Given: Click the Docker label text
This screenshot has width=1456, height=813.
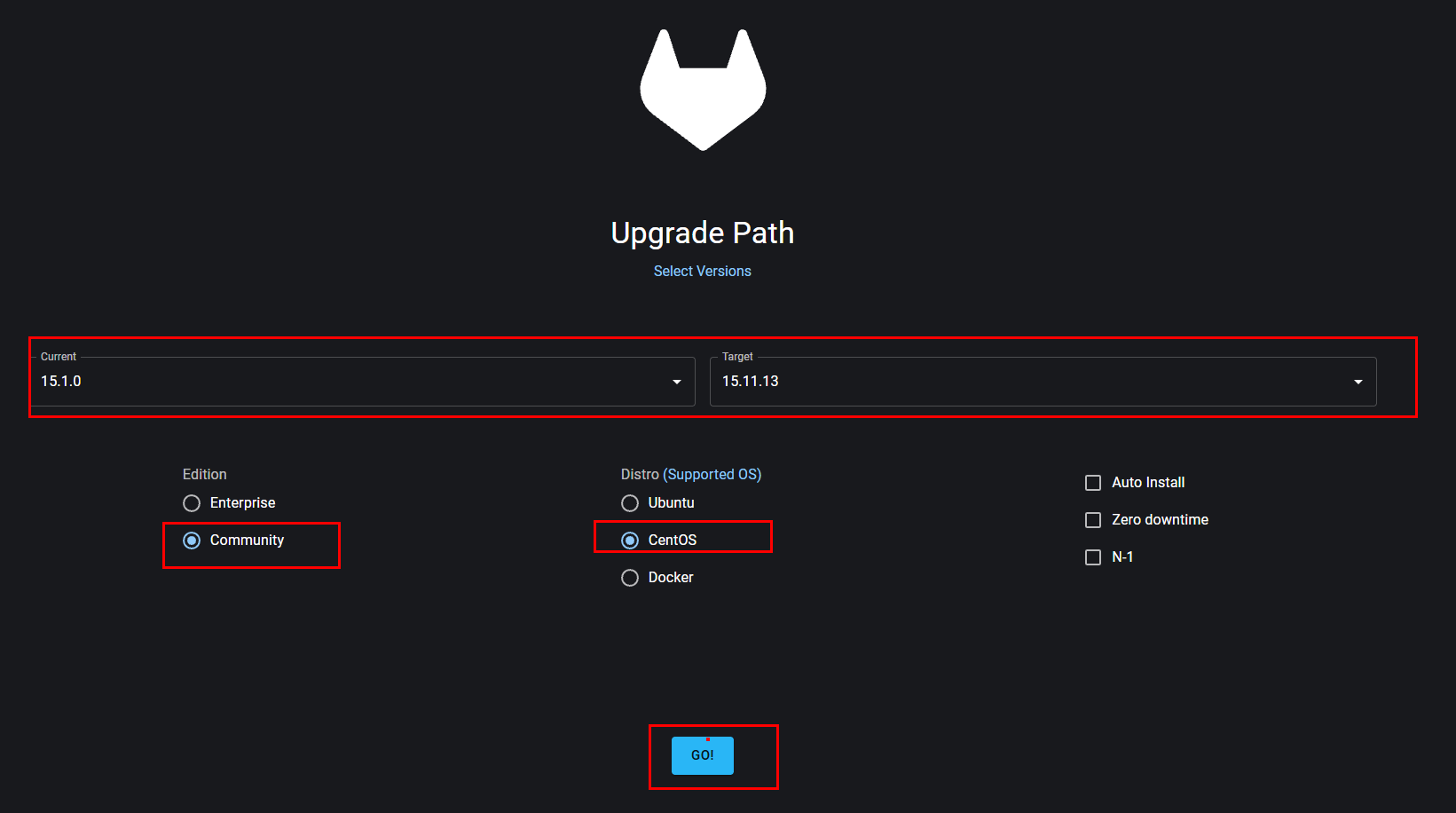Looking at the screenshot, I should click(671, 578).
